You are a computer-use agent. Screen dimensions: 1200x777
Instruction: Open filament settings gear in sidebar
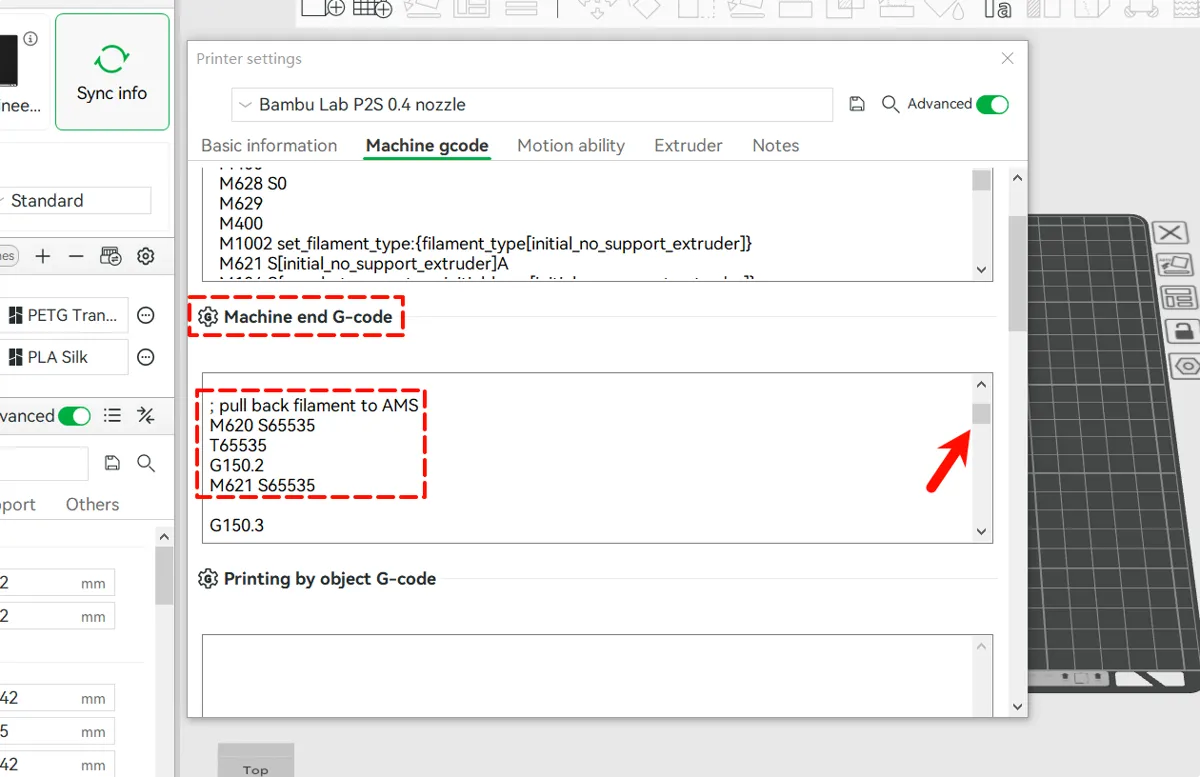click(x=146, y=257)
